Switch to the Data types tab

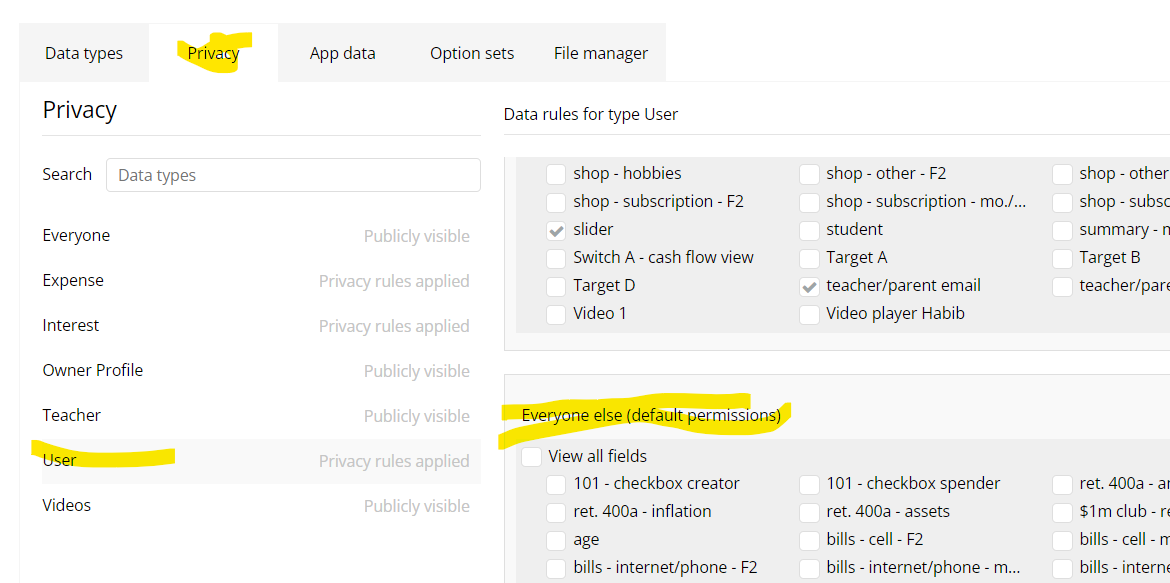point(84,54)
